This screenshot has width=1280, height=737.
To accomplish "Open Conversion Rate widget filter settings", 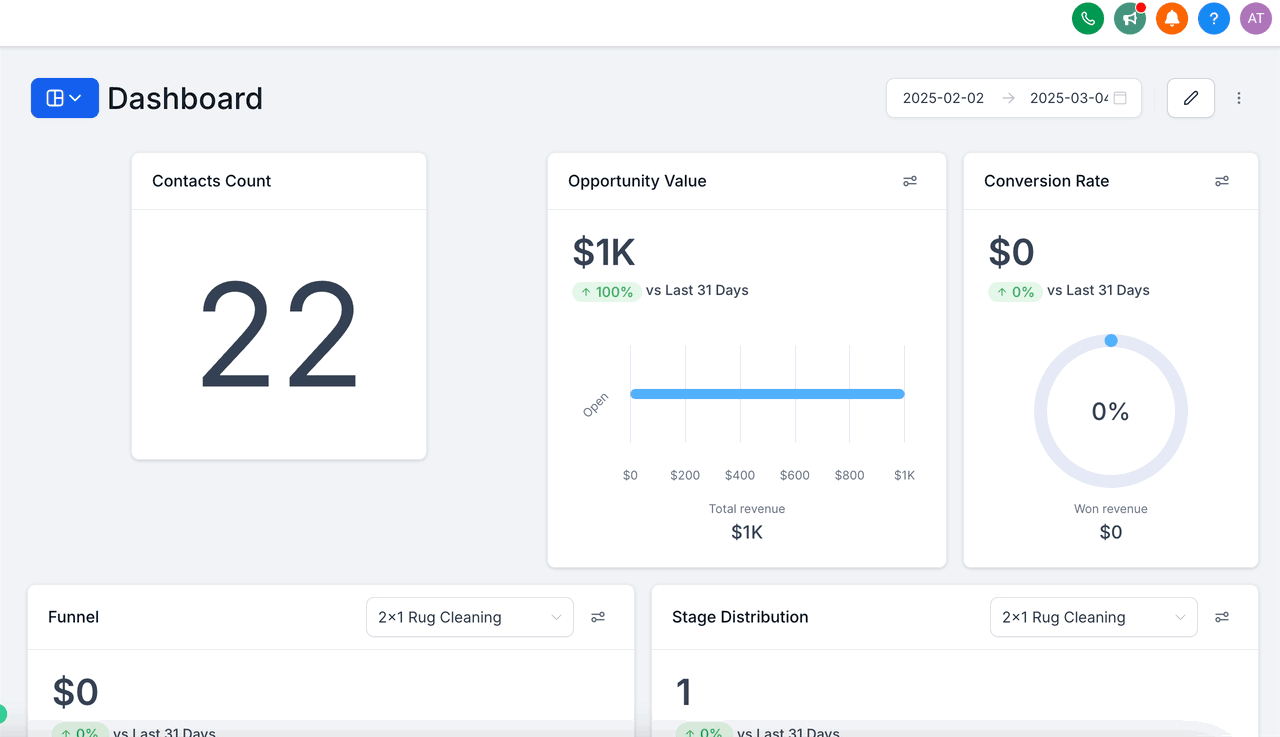I will pos(1222,181).
